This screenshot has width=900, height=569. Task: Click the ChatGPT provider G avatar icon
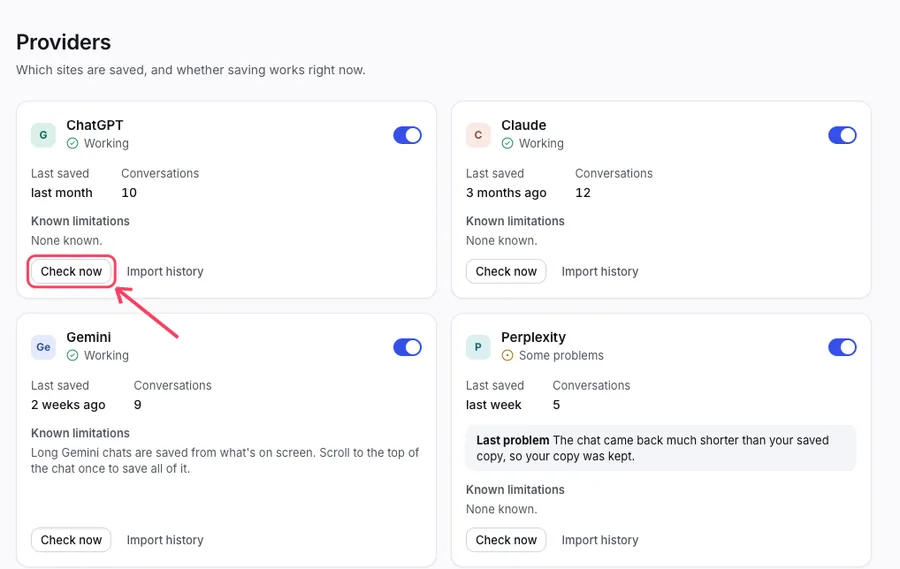43,135
